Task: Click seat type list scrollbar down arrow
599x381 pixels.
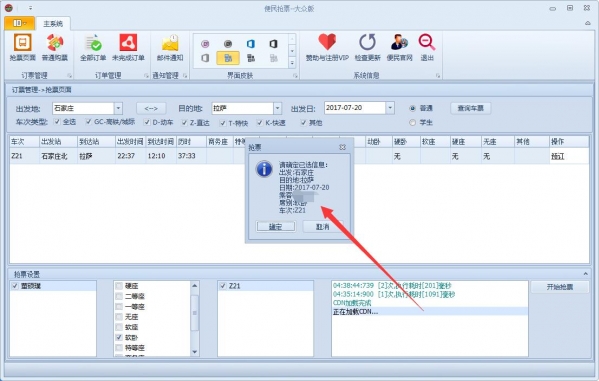Action: click(x=194, y=352)
